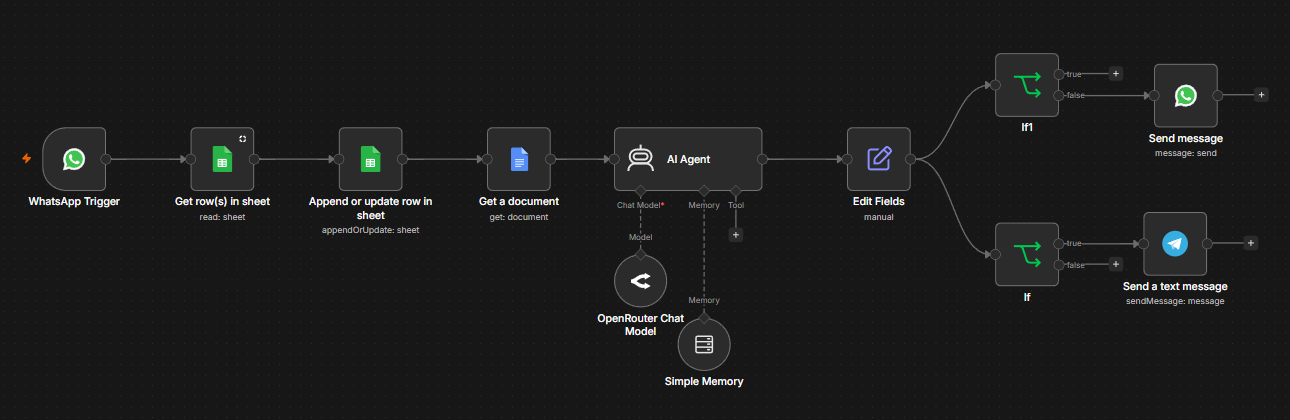Click the Edit Fields label

[879, 202]
